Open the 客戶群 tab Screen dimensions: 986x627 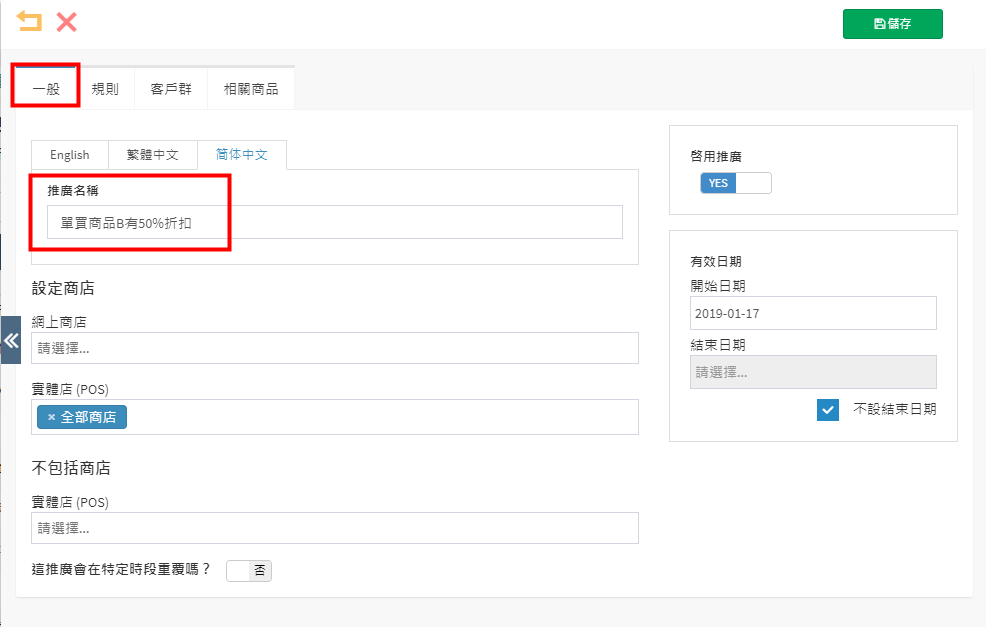170,89
